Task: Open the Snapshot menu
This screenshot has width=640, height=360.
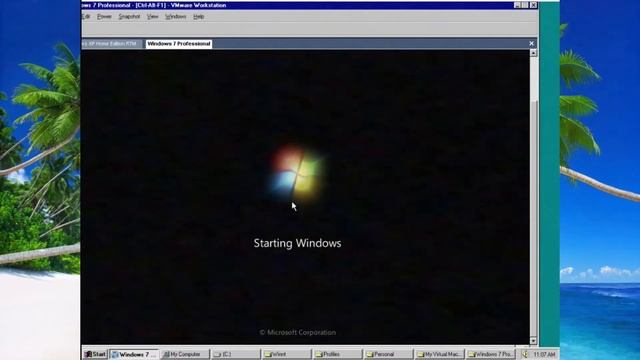Action: point(129,17)
